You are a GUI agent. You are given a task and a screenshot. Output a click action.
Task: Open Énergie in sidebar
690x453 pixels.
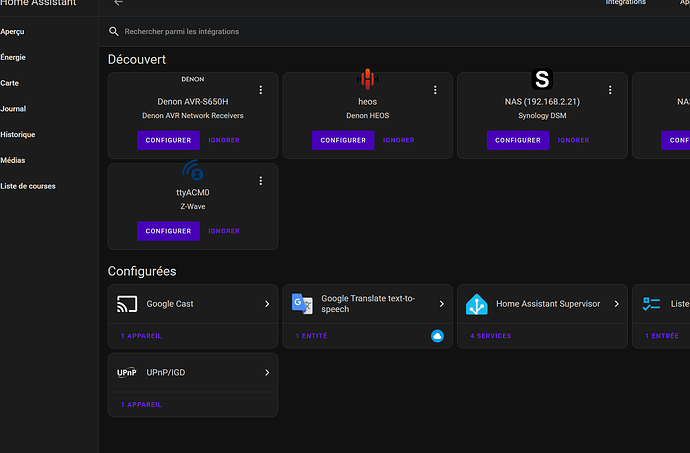pos(13,57)
